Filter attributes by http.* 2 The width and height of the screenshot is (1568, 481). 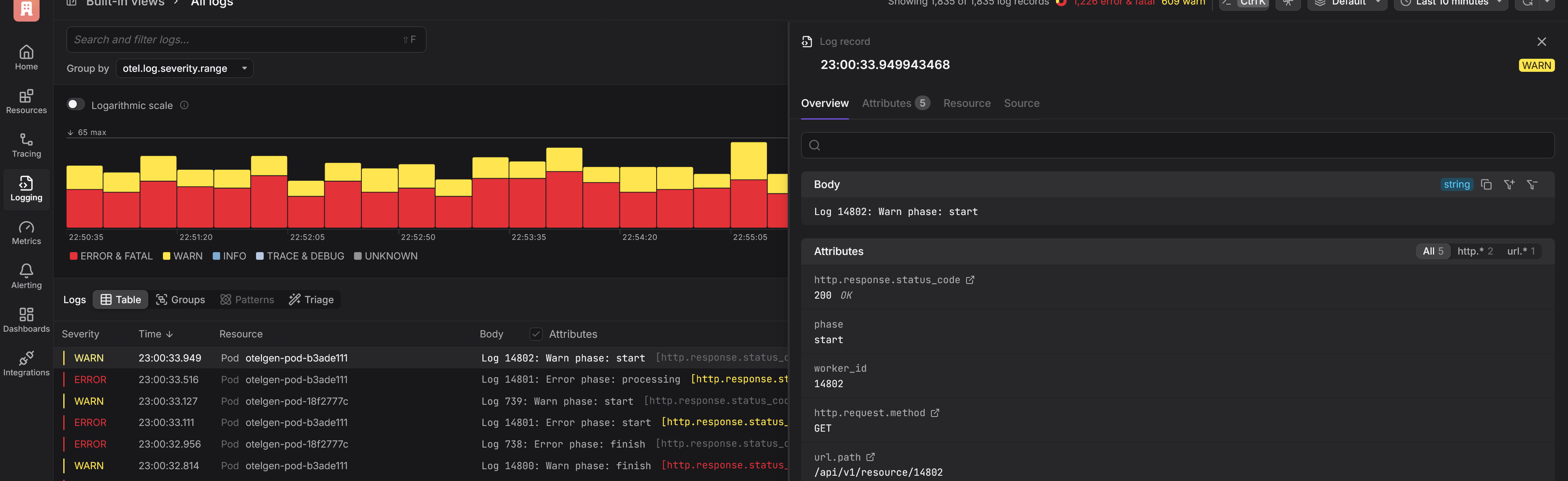pos(1475,251)
